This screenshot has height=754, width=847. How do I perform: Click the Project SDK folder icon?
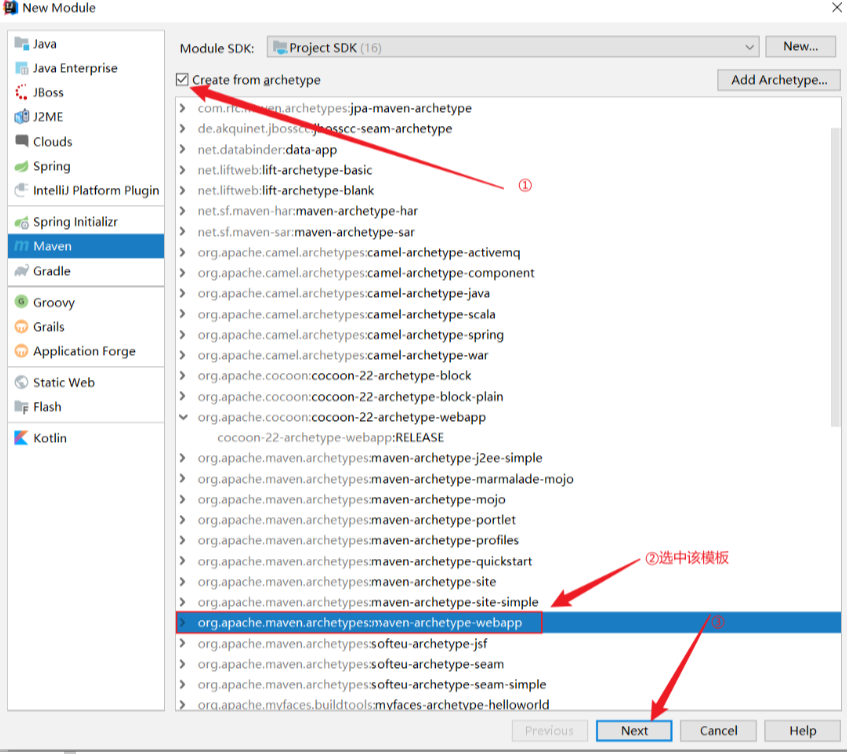[x=280, y=48]
